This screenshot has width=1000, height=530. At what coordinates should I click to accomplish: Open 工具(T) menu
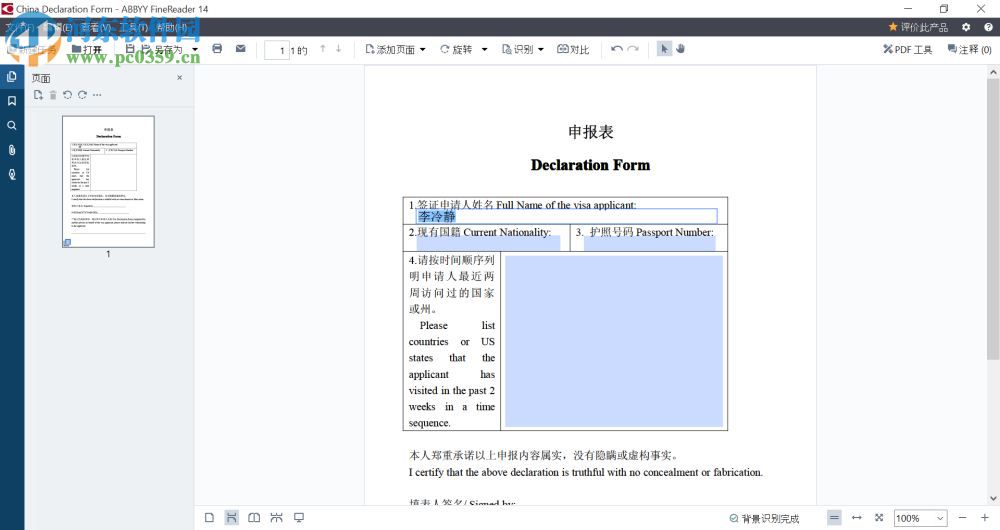[133, 27]
